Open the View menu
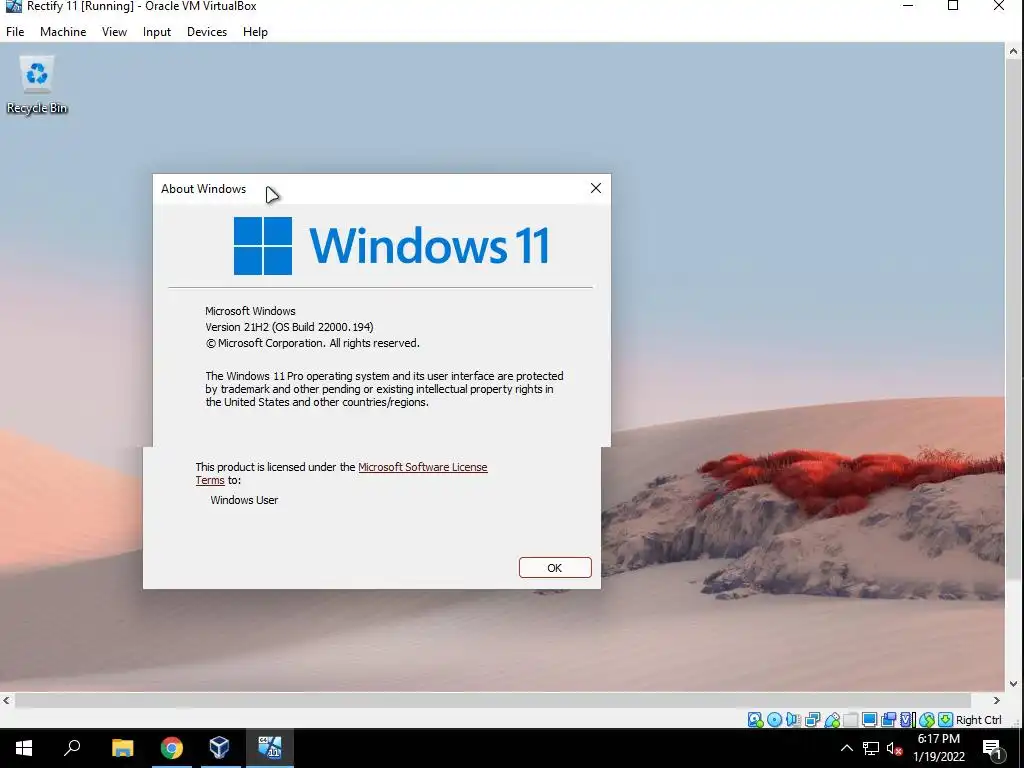The height and width of the screenshot is (768, 1024). coord(114,32)
